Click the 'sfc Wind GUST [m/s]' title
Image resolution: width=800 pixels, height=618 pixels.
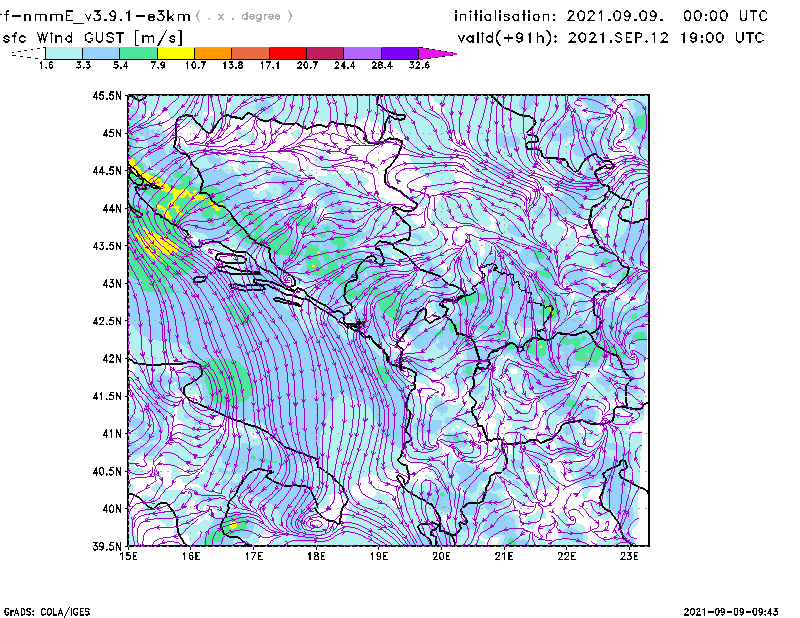[x=93, y=38]
